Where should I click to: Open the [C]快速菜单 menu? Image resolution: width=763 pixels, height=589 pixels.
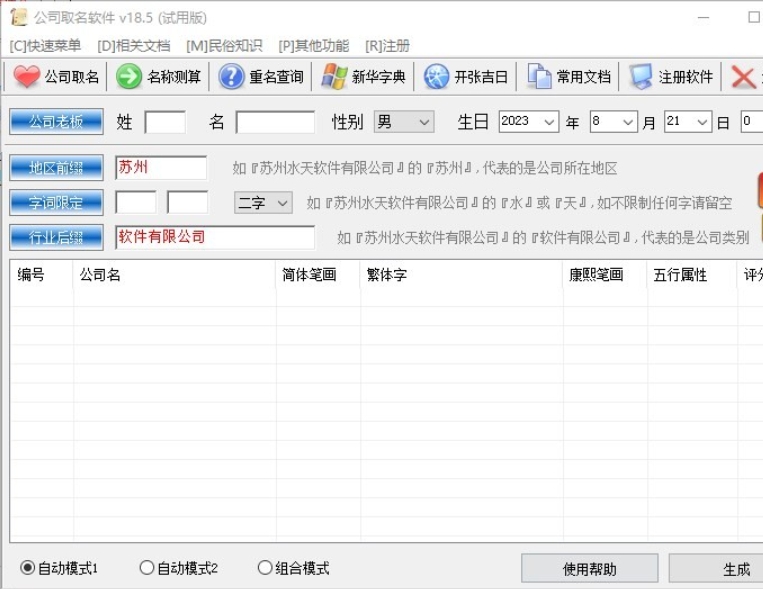tap(45, 46)
